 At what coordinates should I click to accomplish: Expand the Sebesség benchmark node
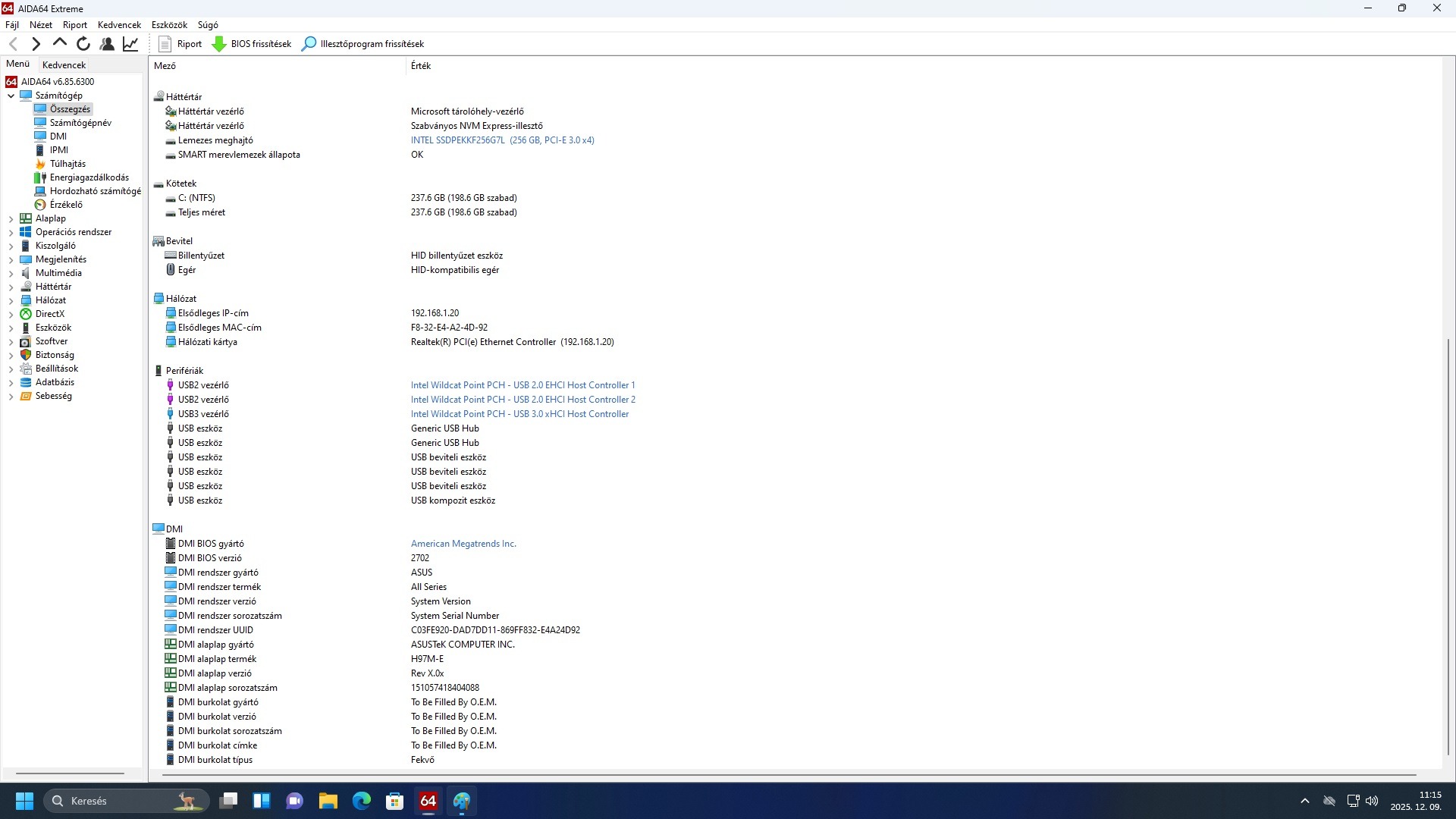[x=11, y=396]
